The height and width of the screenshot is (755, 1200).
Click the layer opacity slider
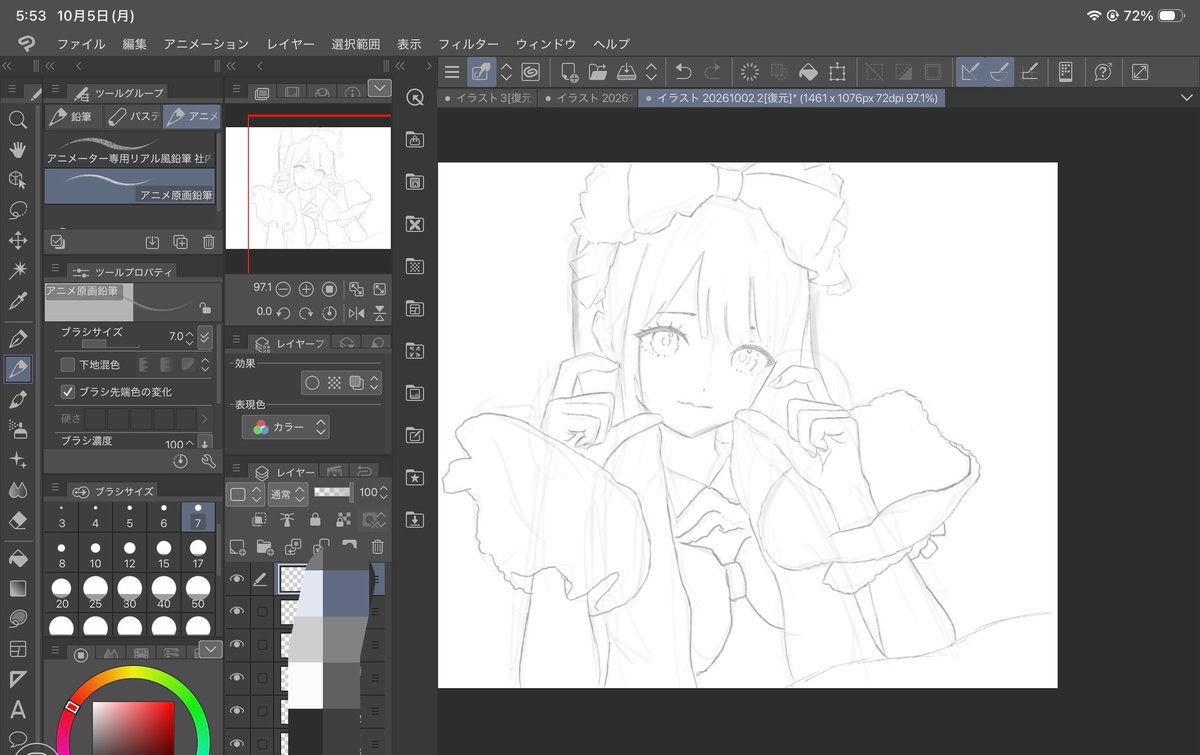point(334,493)
